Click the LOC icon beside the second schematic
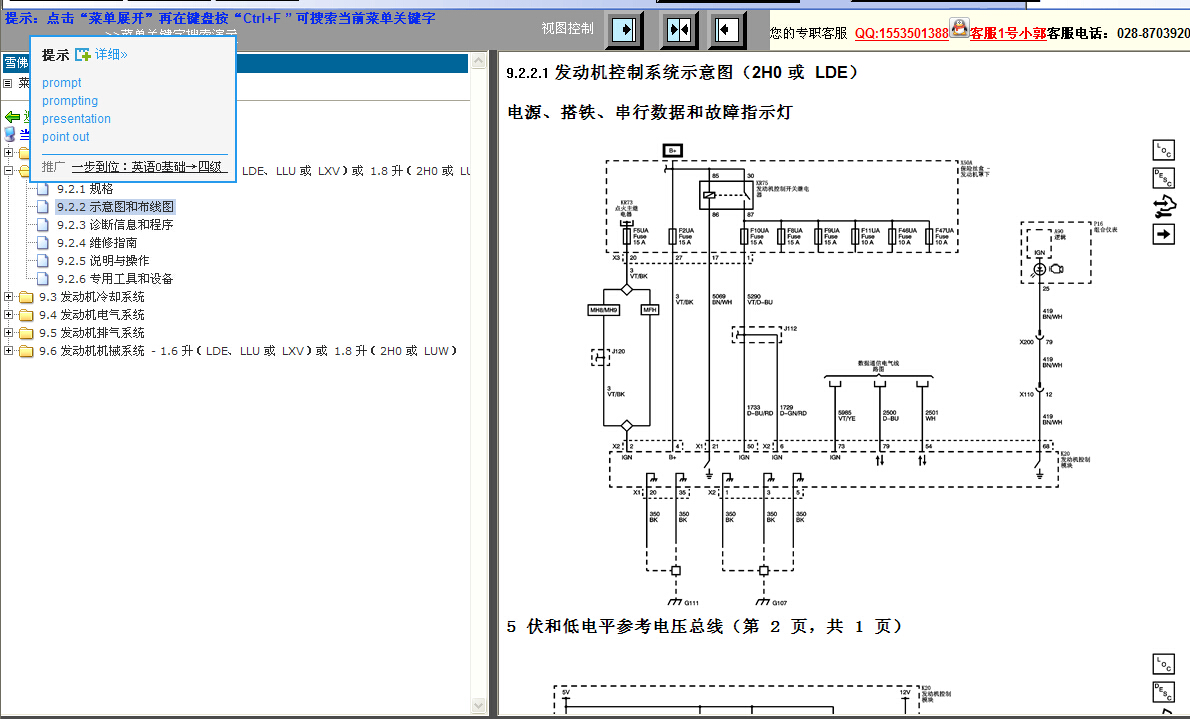Screen dimensions: 1190x719 [x=1163, y=664]
